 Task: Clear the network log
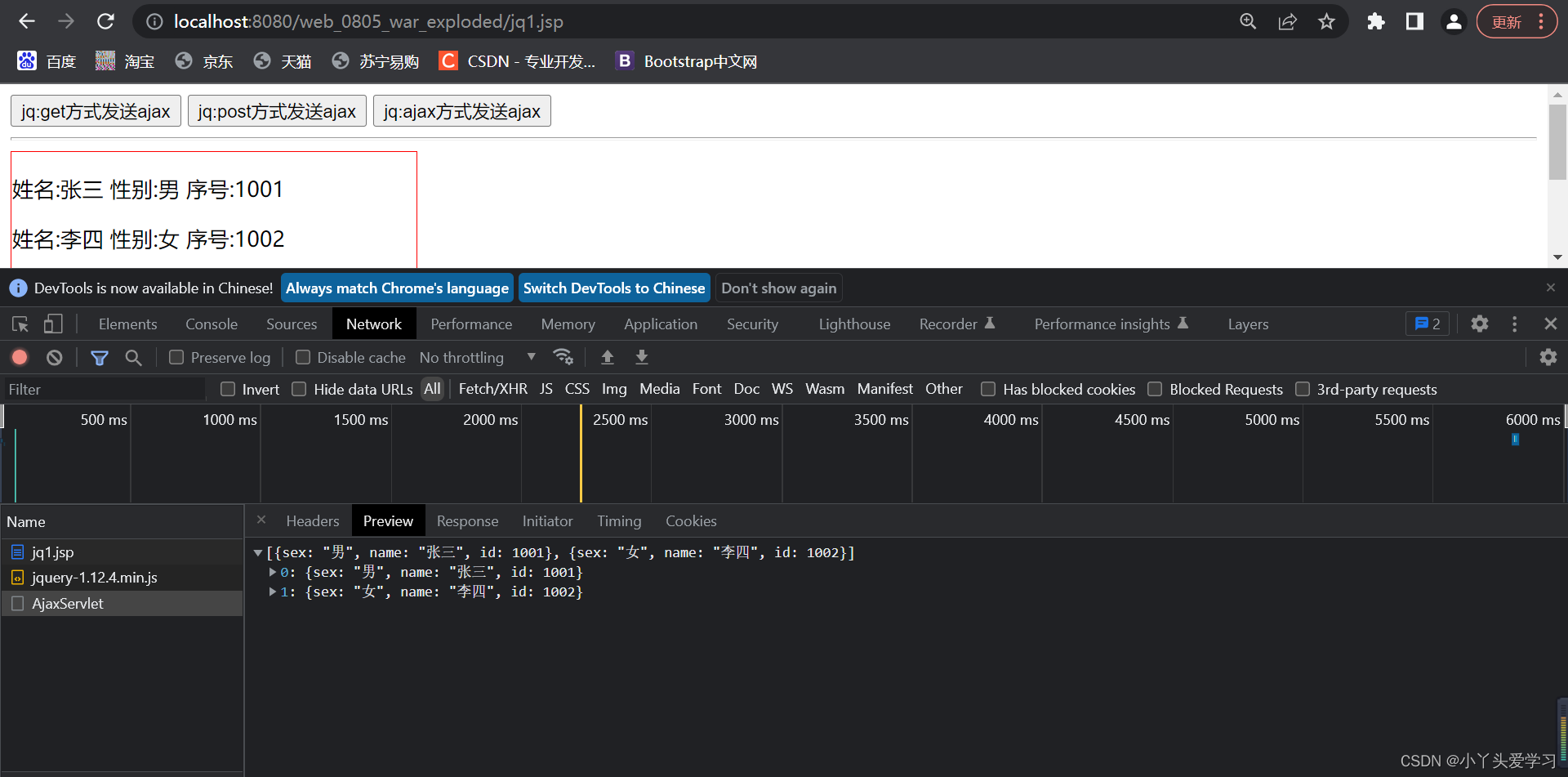tap(54, 357)
